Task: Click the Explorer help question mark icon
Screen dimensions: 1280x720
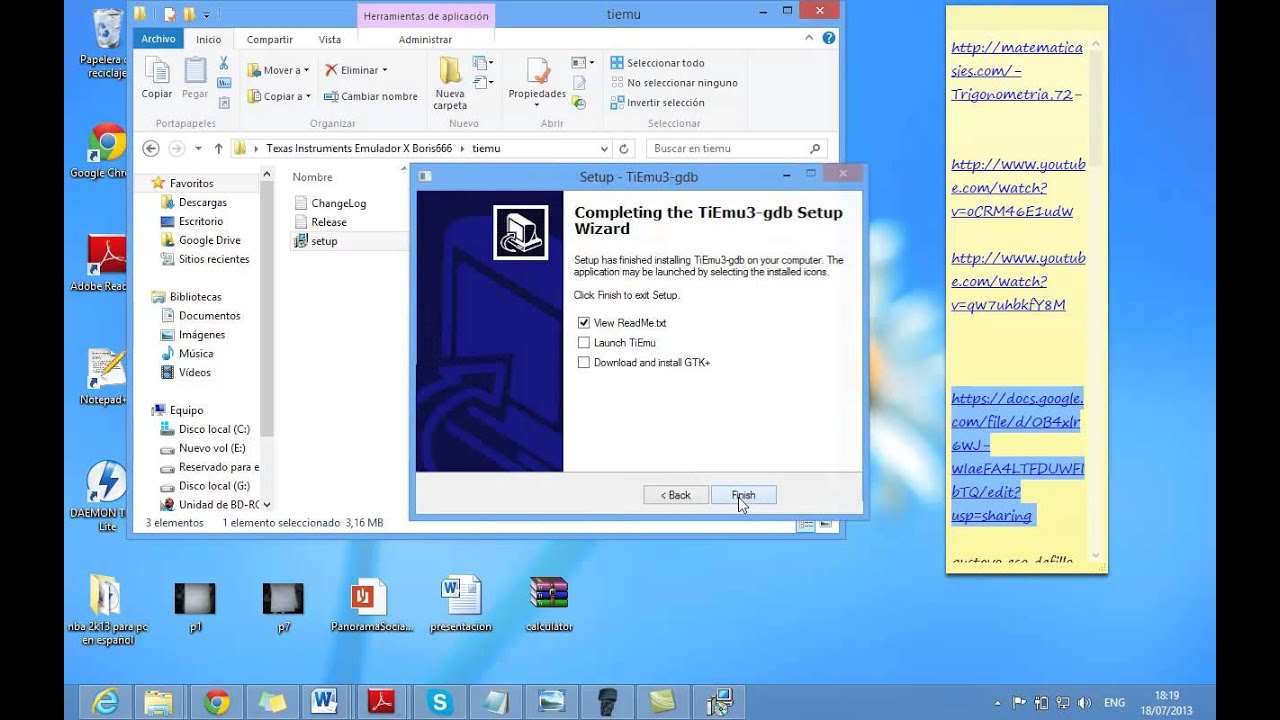Action: [x=828, y=39]
